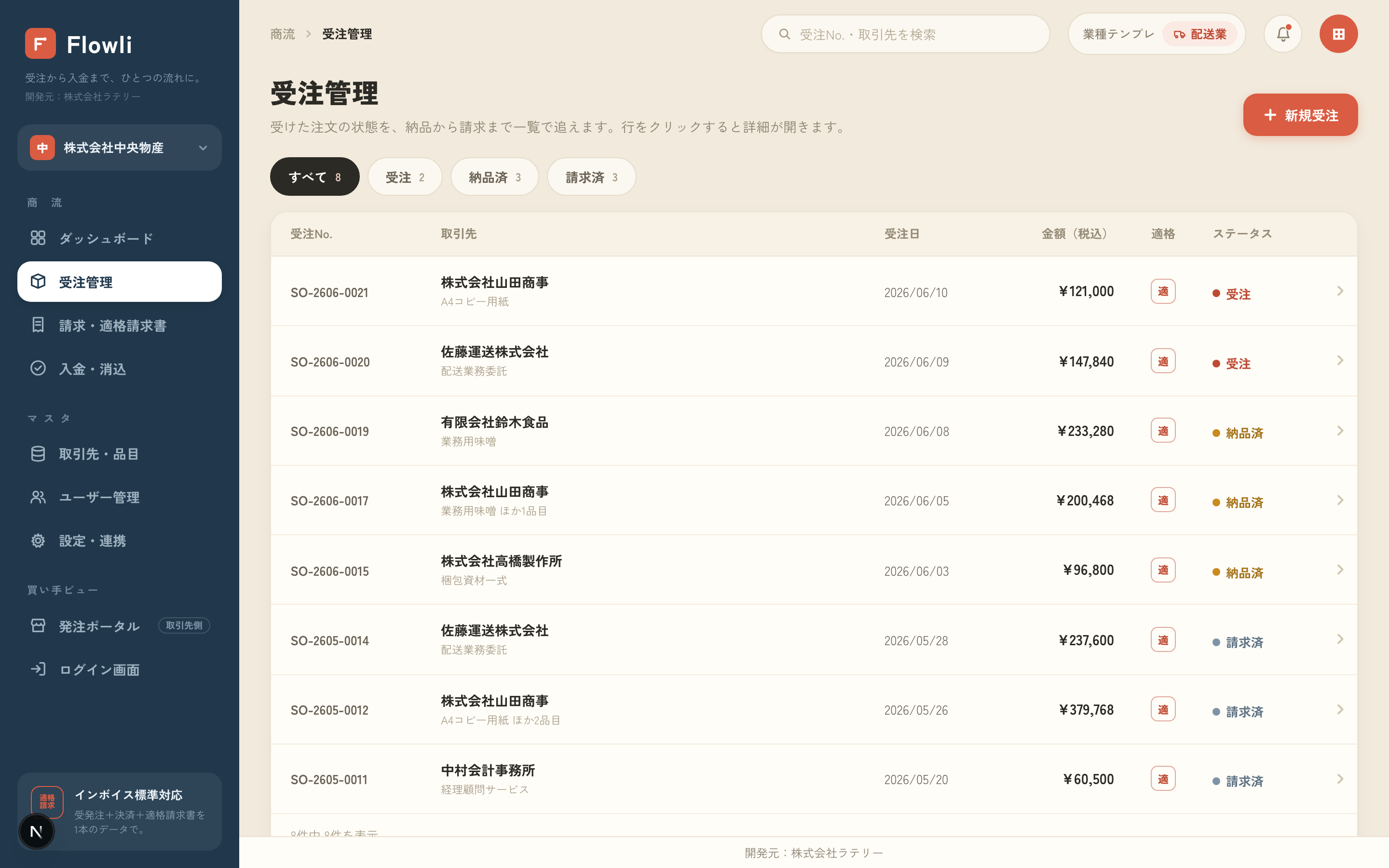Open 設定・連携 settings
This screenshot has width=1389, height=868.
120,541
